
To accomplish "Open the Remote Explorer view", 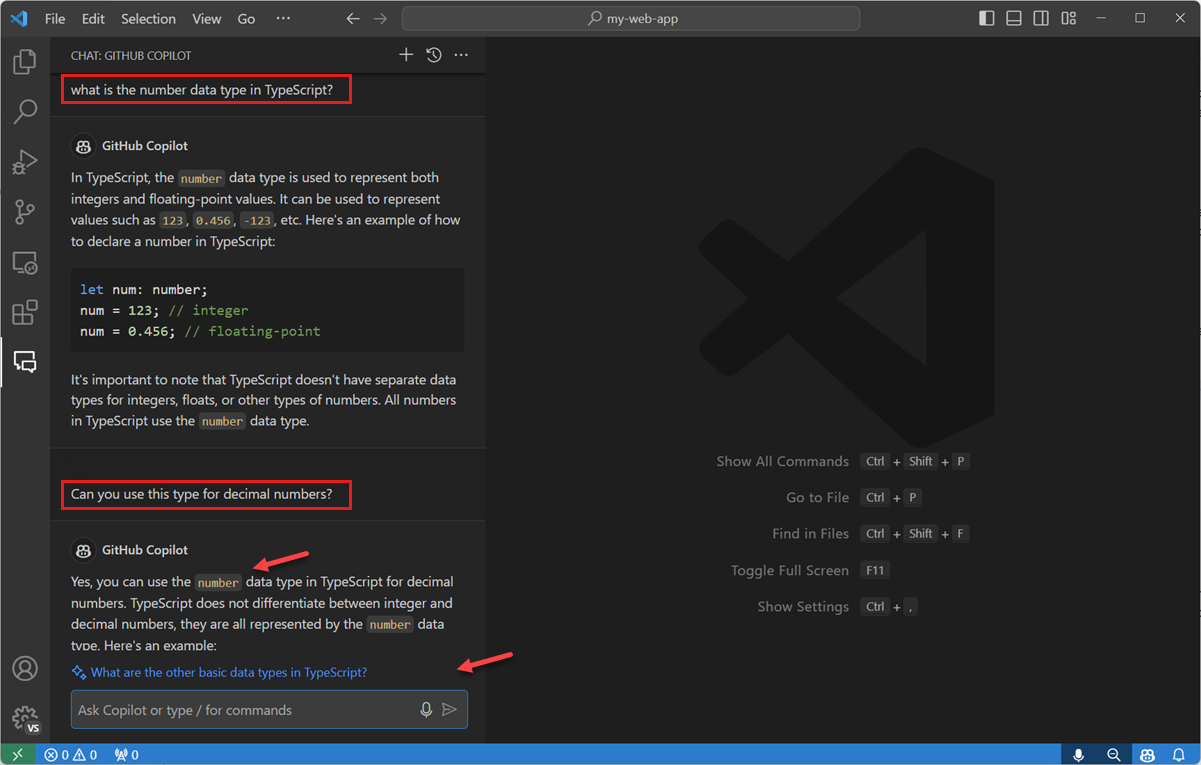I will coord(25,263).
